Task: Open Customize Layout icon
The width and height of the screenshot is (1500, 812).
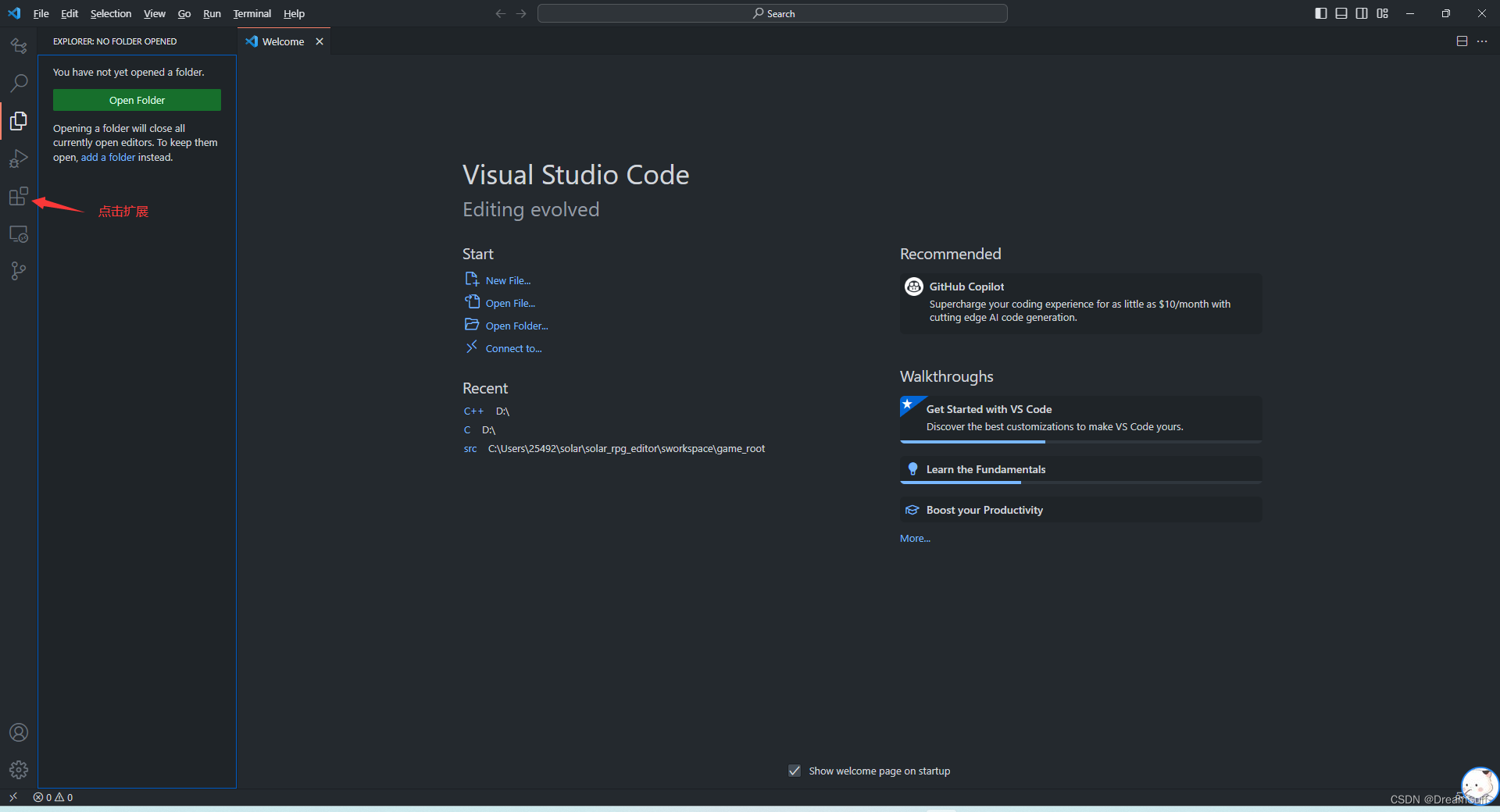Action: point(1383,13)
